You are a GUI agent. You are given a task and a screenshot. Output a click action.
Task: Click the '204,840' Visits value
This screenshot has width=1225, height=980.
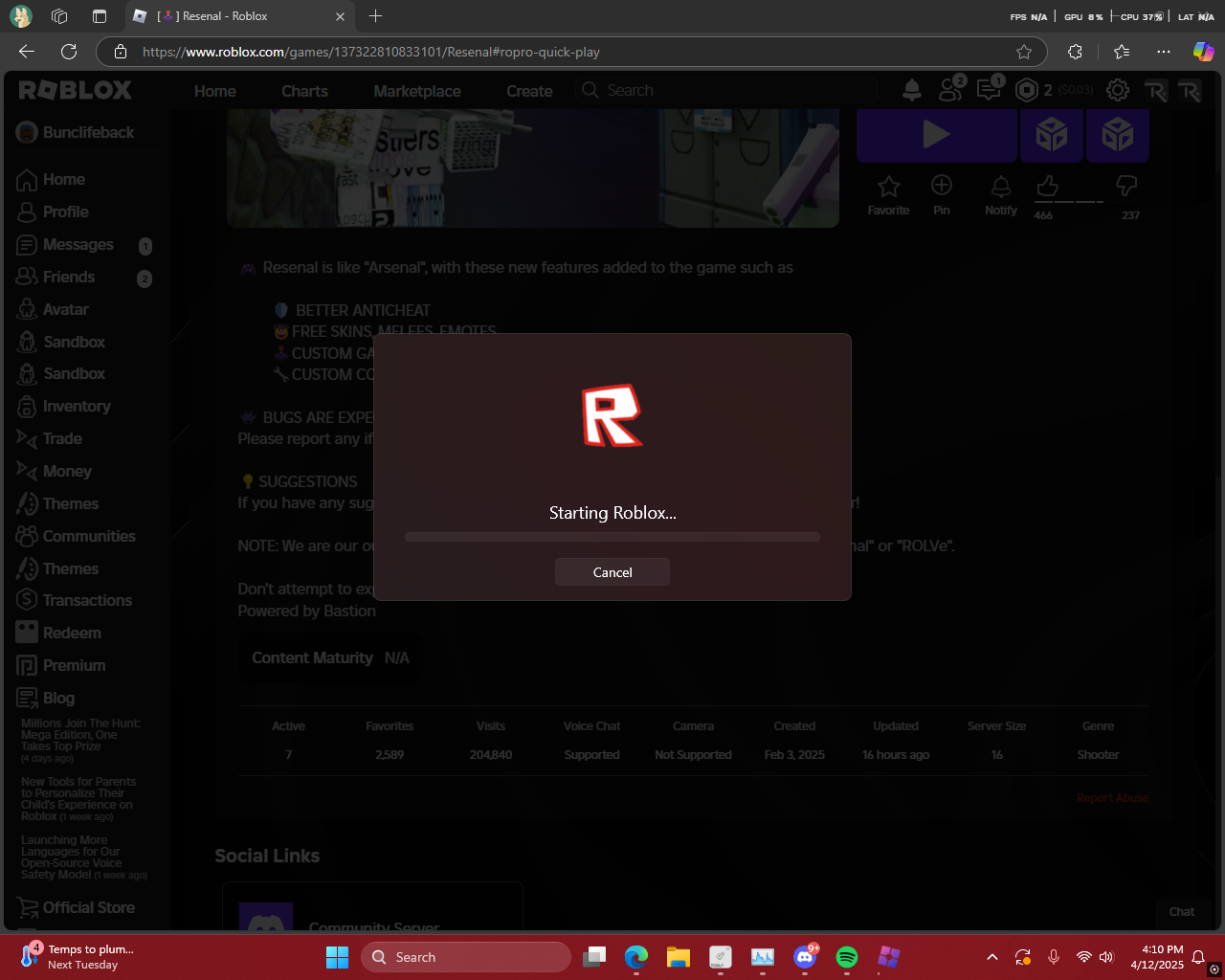[491, 755]
